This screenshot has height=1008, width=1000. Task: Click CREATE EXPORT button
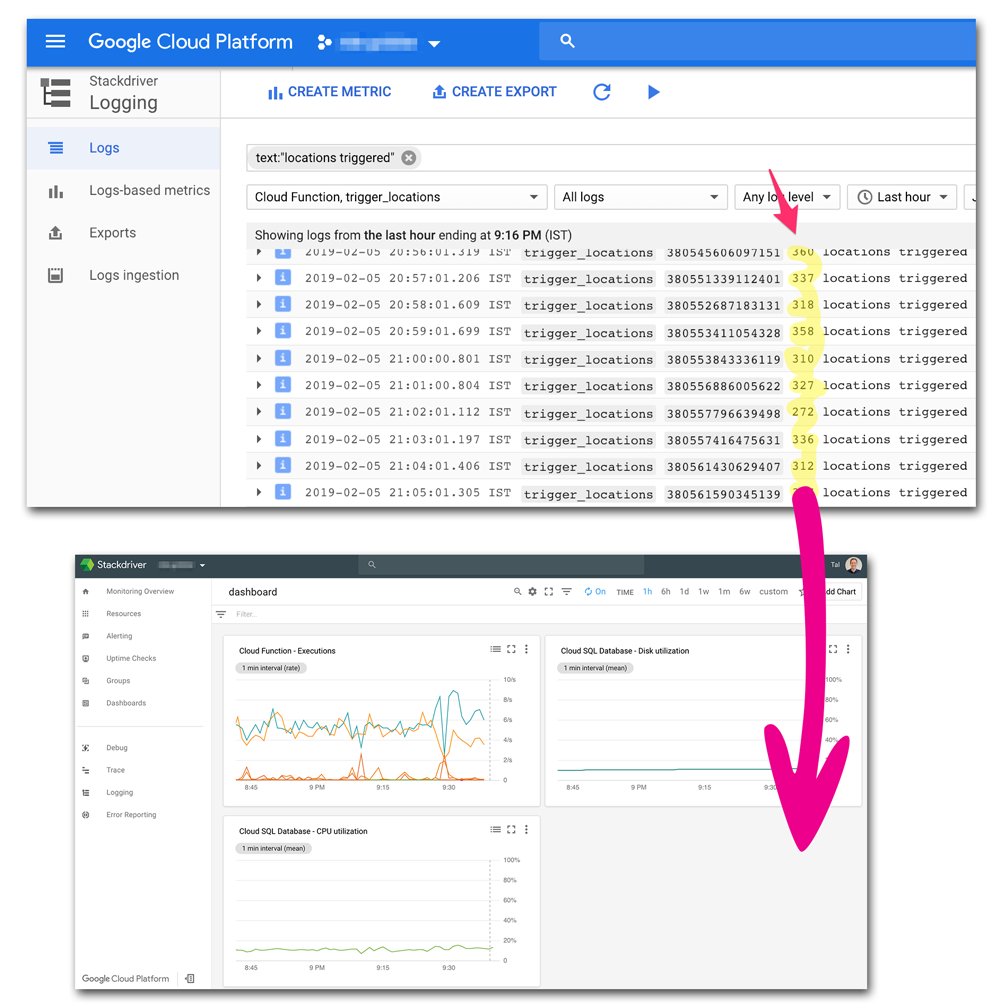[x=494, y=92]
